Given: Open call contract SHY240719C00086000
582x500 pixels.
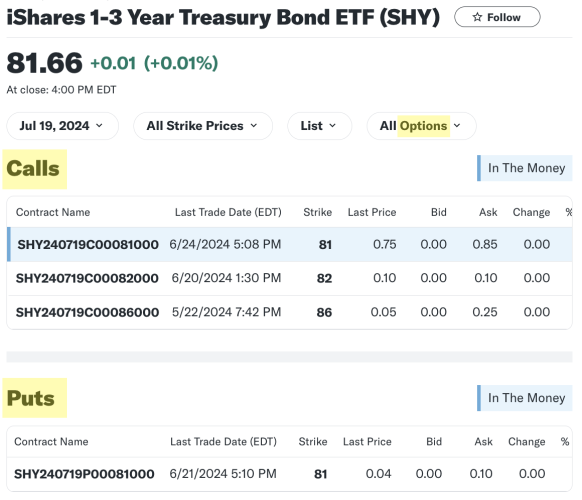Looking at the screenshot, I should coord(87,313).
